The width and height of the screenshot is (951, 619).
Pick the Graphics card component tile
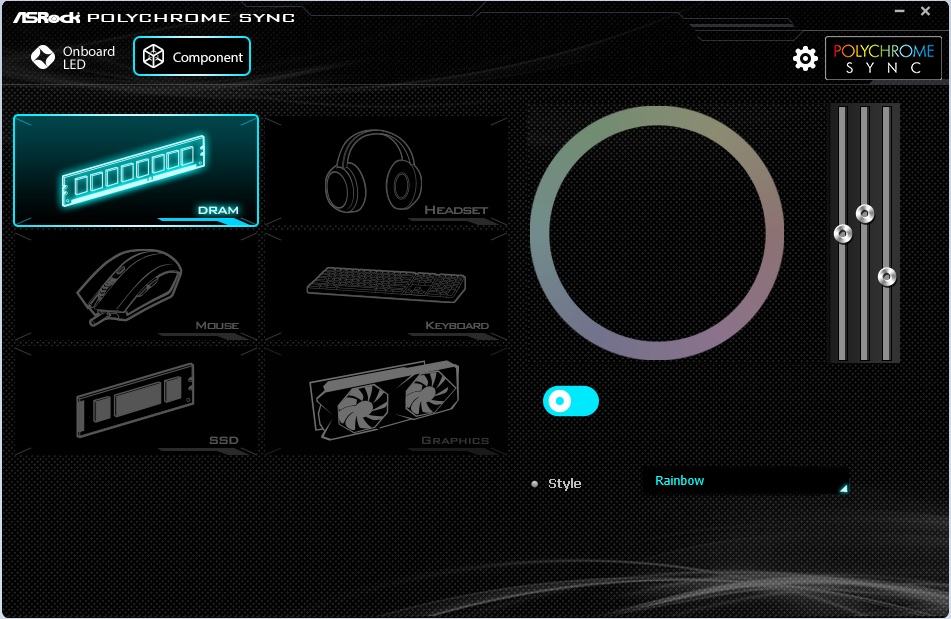(386, 401)
